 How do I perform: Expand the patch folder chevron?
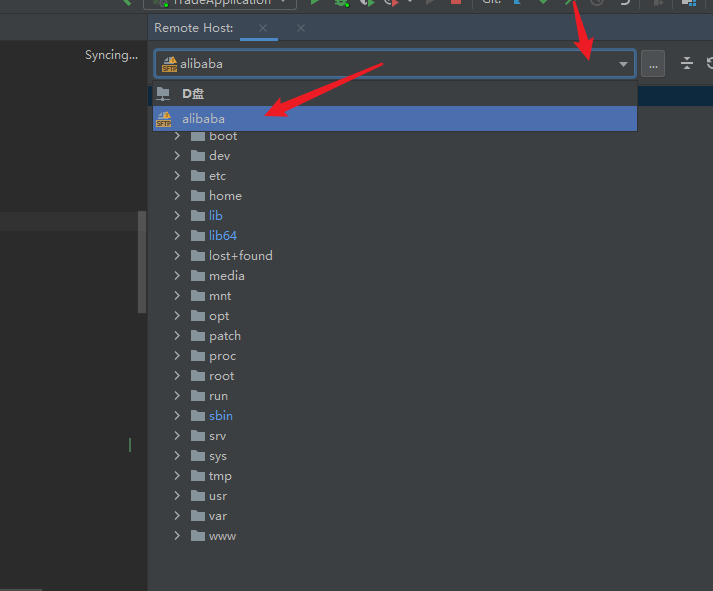pyautogui.click(x=177, y=336)
